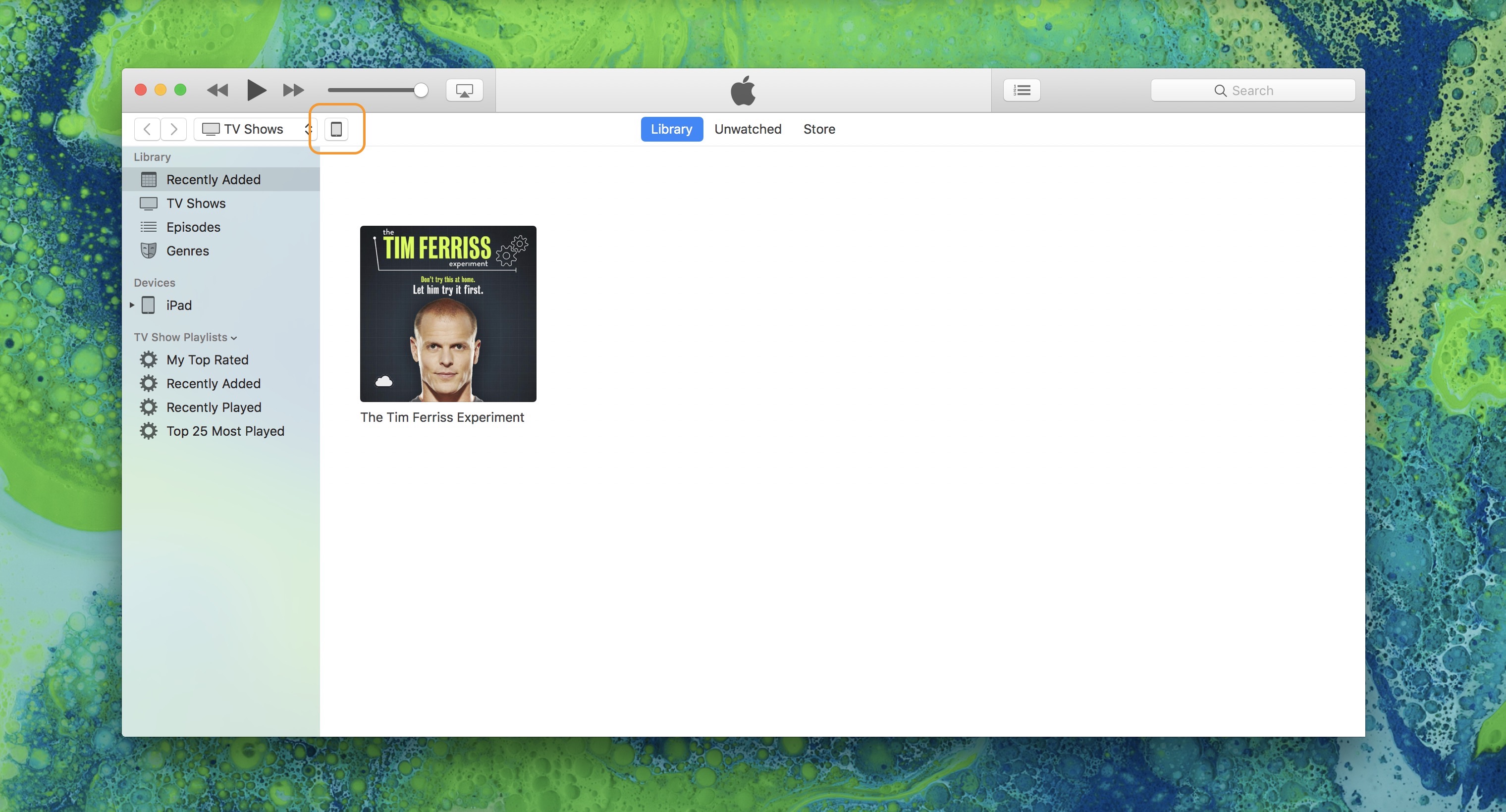Open the TV Shows media picker dropdown
1506x812 pixels.
pyautogui.click(x=254, y=129)
